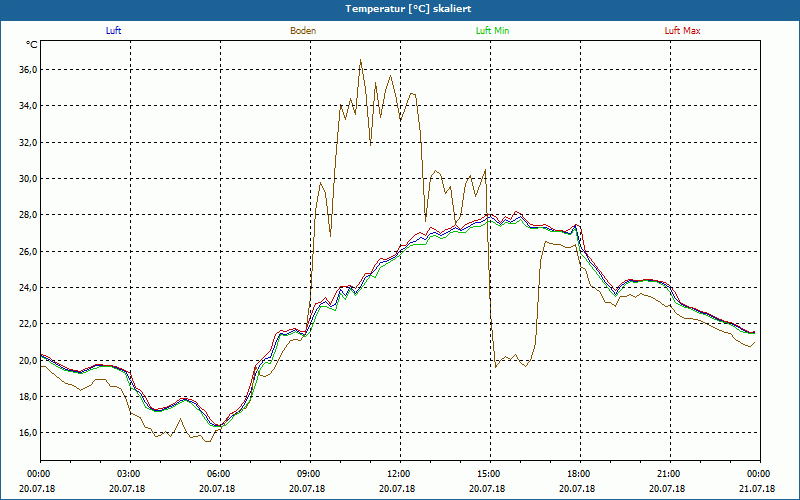Click the 34,0 y-axis value

pos(29,106)
